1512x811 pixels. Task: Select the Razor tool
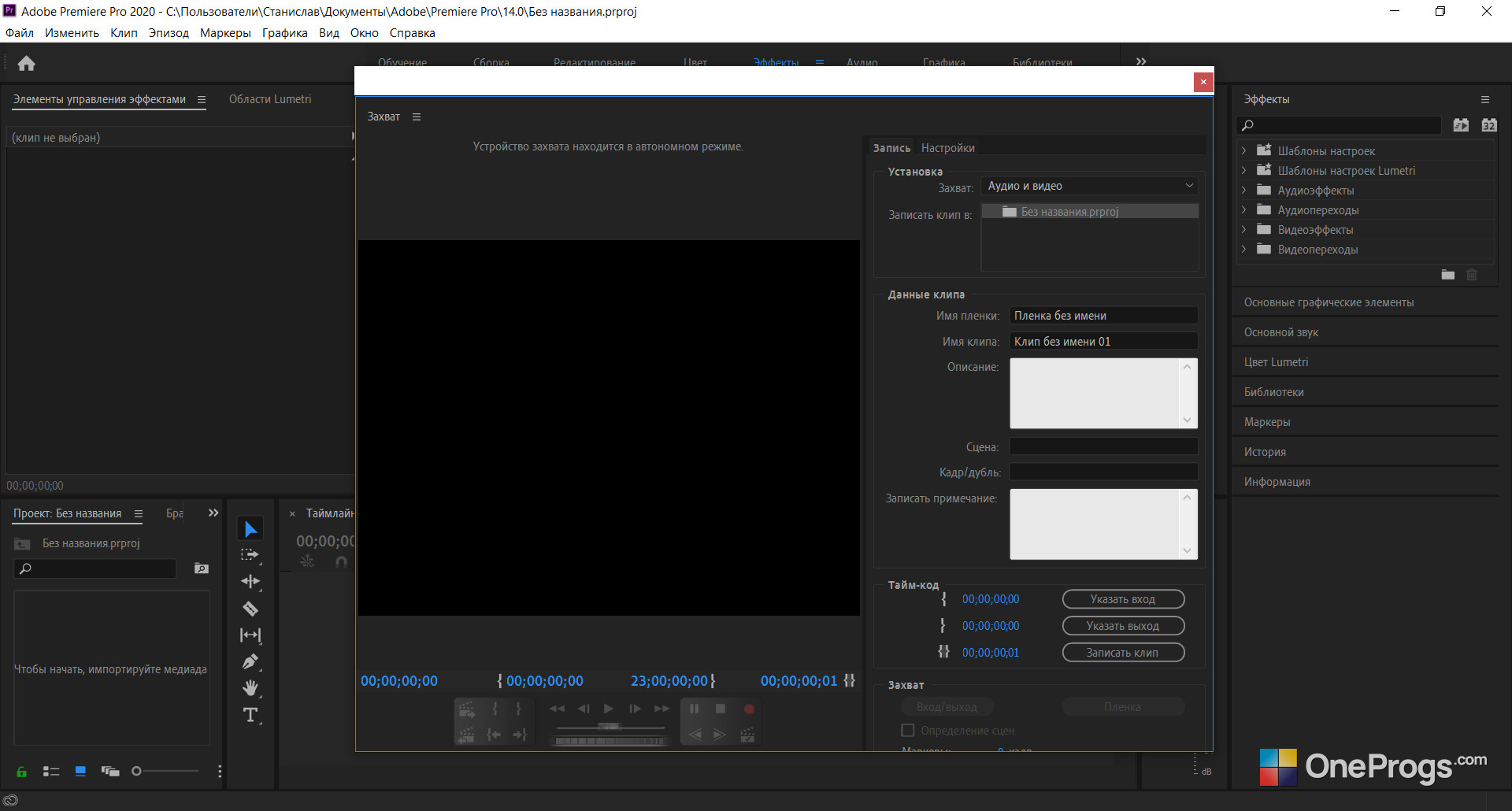[250, 609]
